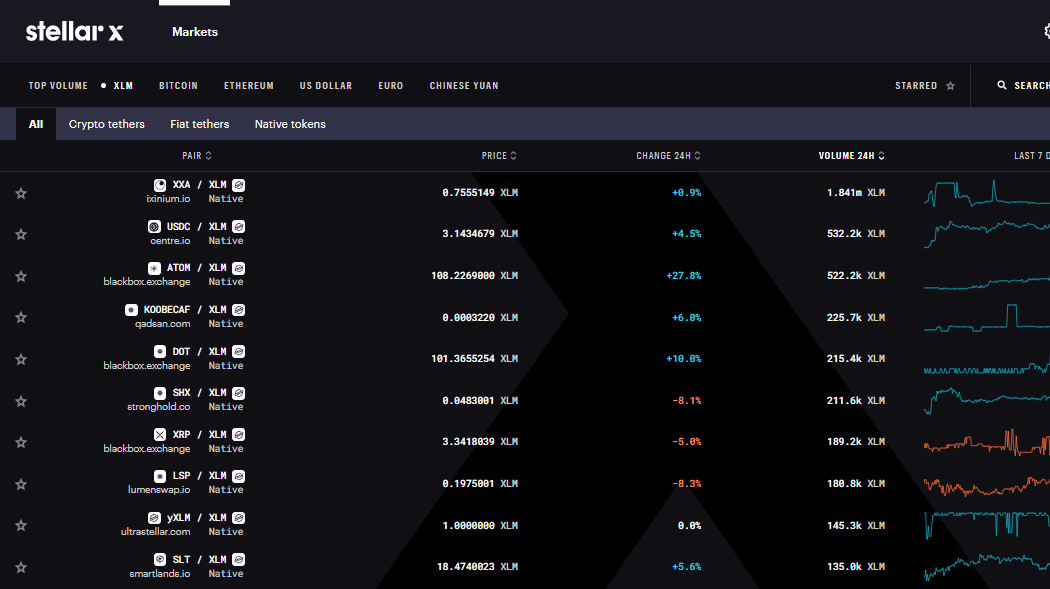Click the yXLM asset icon
Viewport: 1050px width, 589px height.
click(x=153, y=517)
